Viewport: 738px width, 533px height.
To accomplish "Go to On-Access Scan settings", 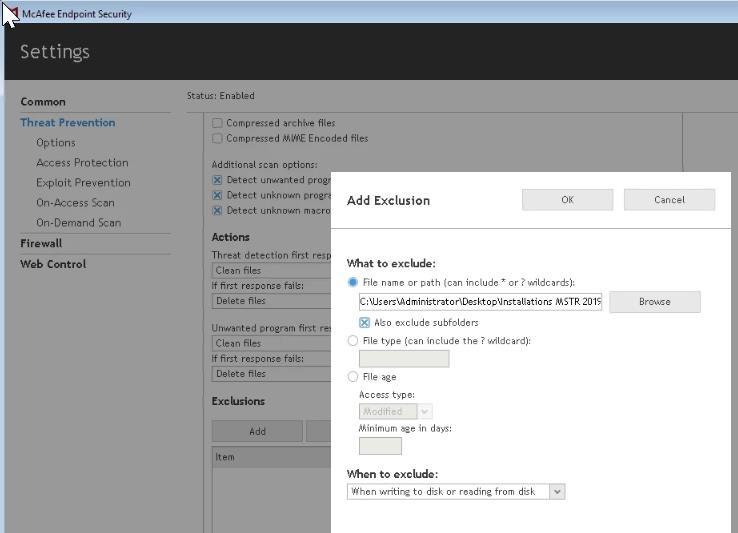I will tap(75, 202).
